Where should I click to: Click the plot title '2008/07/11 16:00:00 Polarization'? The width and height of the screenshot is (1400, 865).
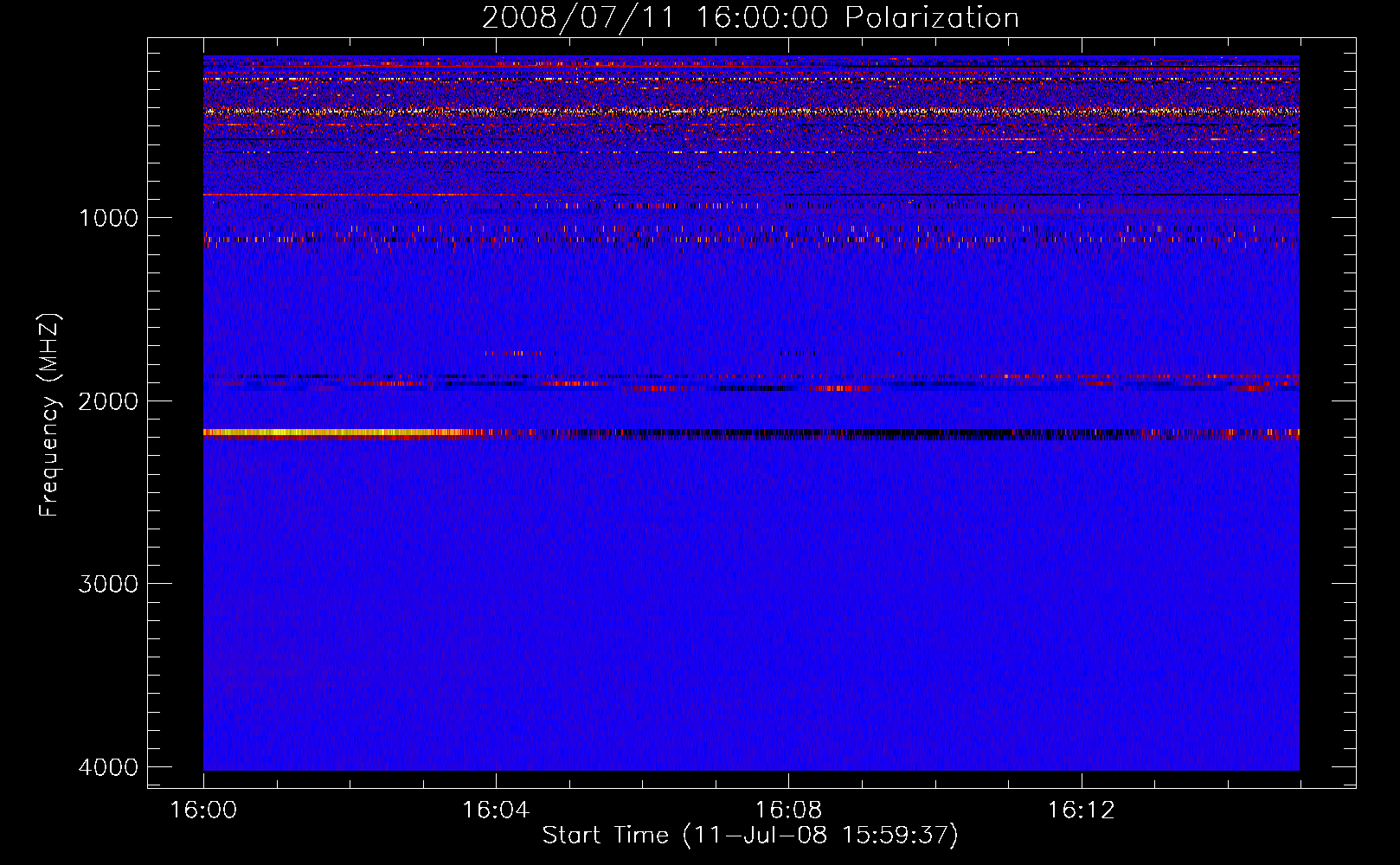coord(750,18)
